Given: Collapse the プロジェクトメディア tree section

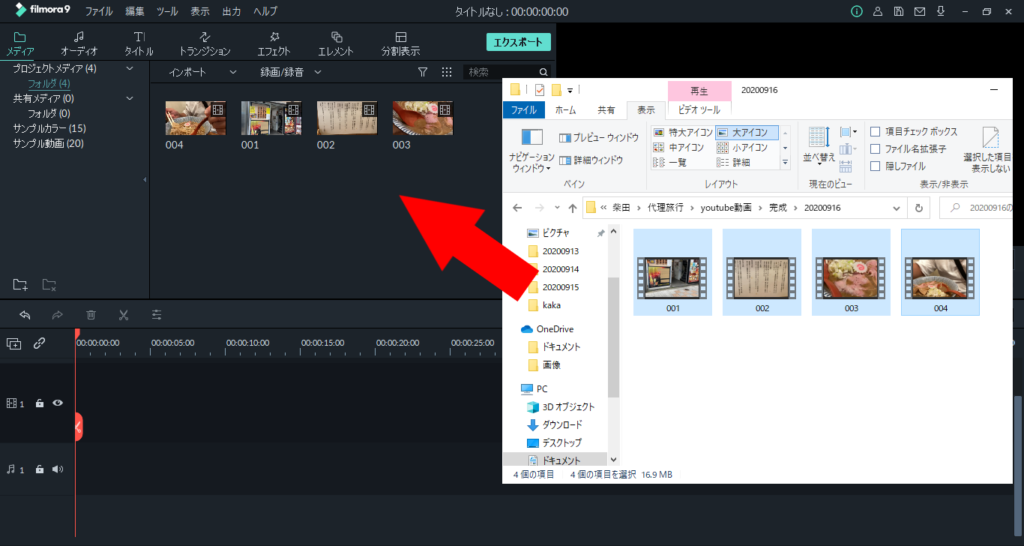Looking at the screenshot, I should pos(129,68).
